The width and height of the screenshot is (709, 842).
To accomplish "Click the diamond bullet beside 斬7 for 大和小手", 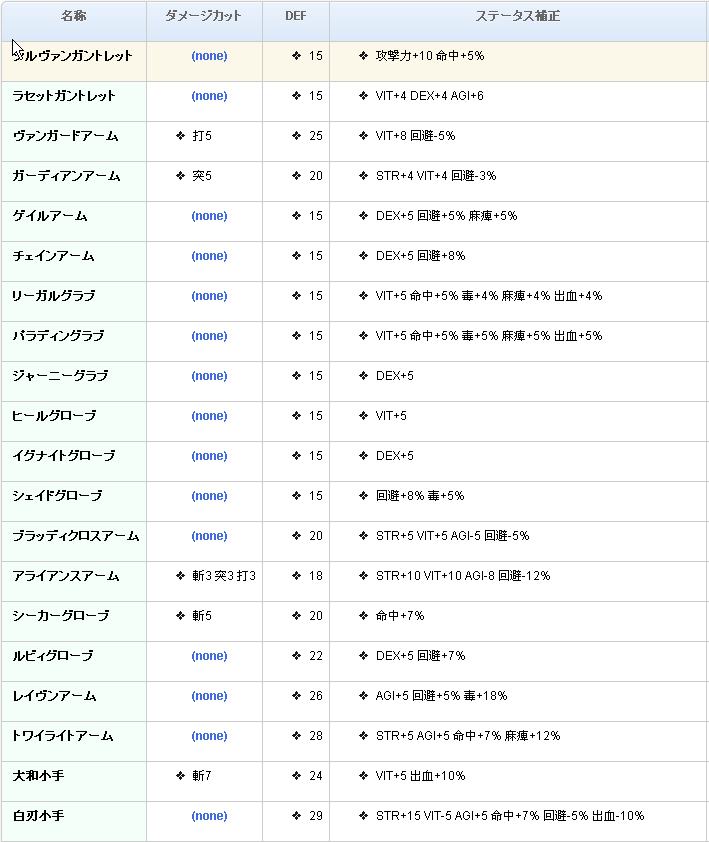I will tap(180, 776).
